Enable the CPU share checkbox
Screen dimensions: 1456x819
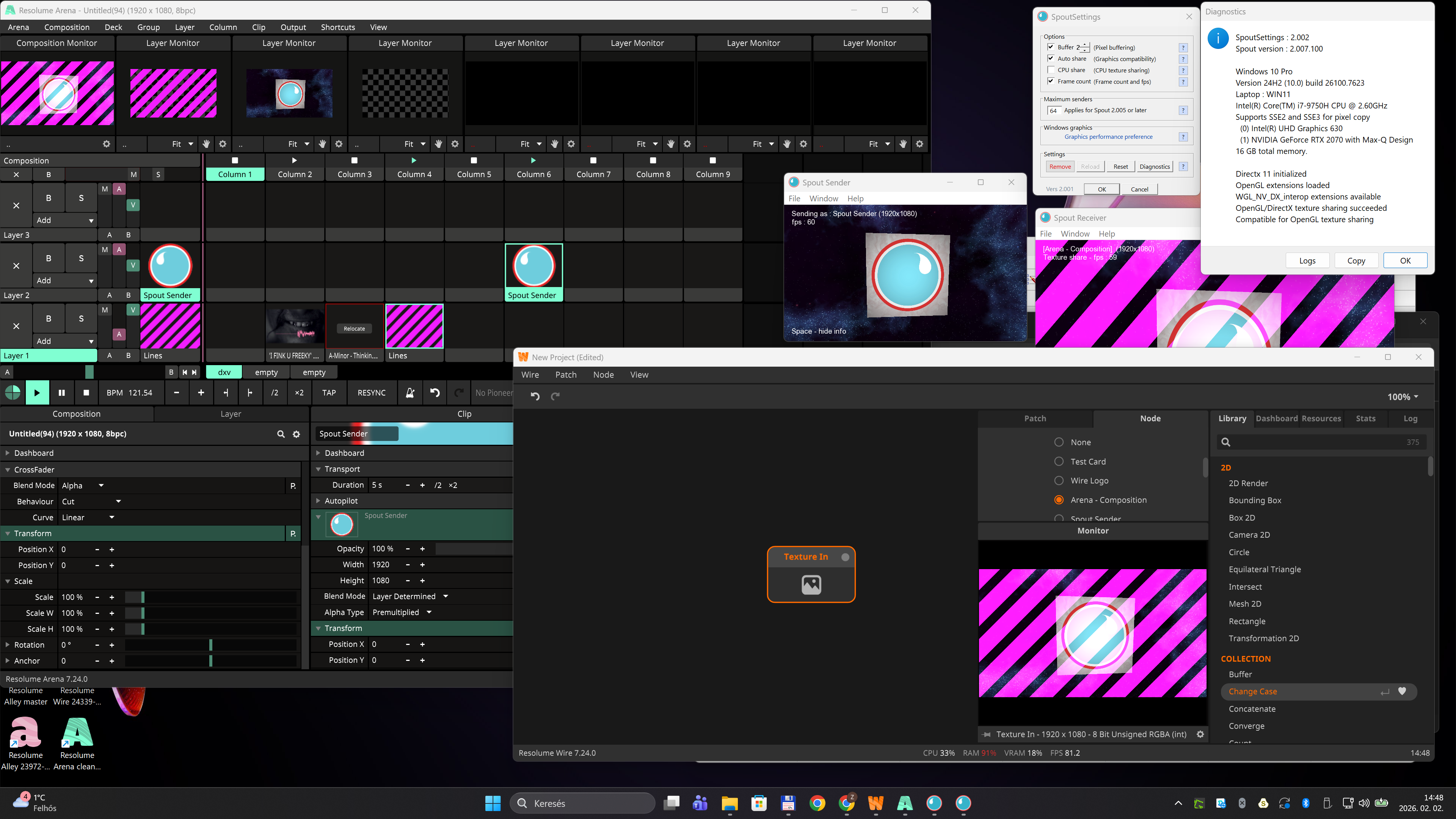[1051, 70]
